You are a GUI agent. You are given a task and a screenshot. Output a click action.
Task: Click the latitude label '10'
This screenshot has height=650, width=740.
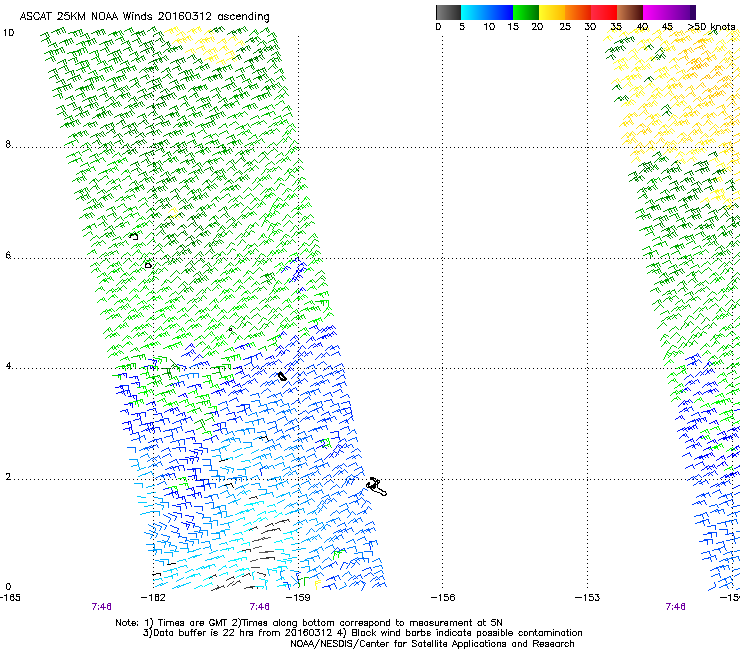point(8,33)
